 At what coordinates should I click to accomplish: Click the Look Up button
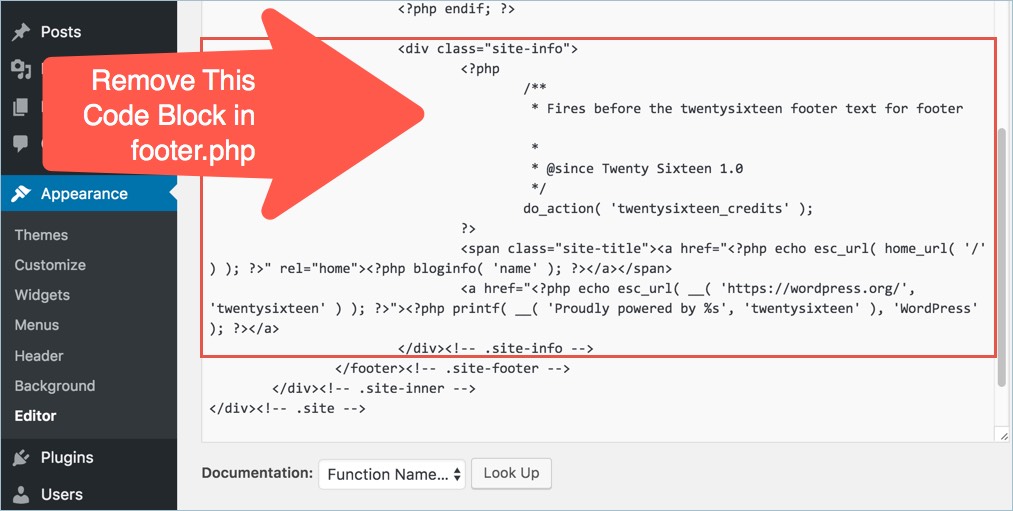pos(511,473)
